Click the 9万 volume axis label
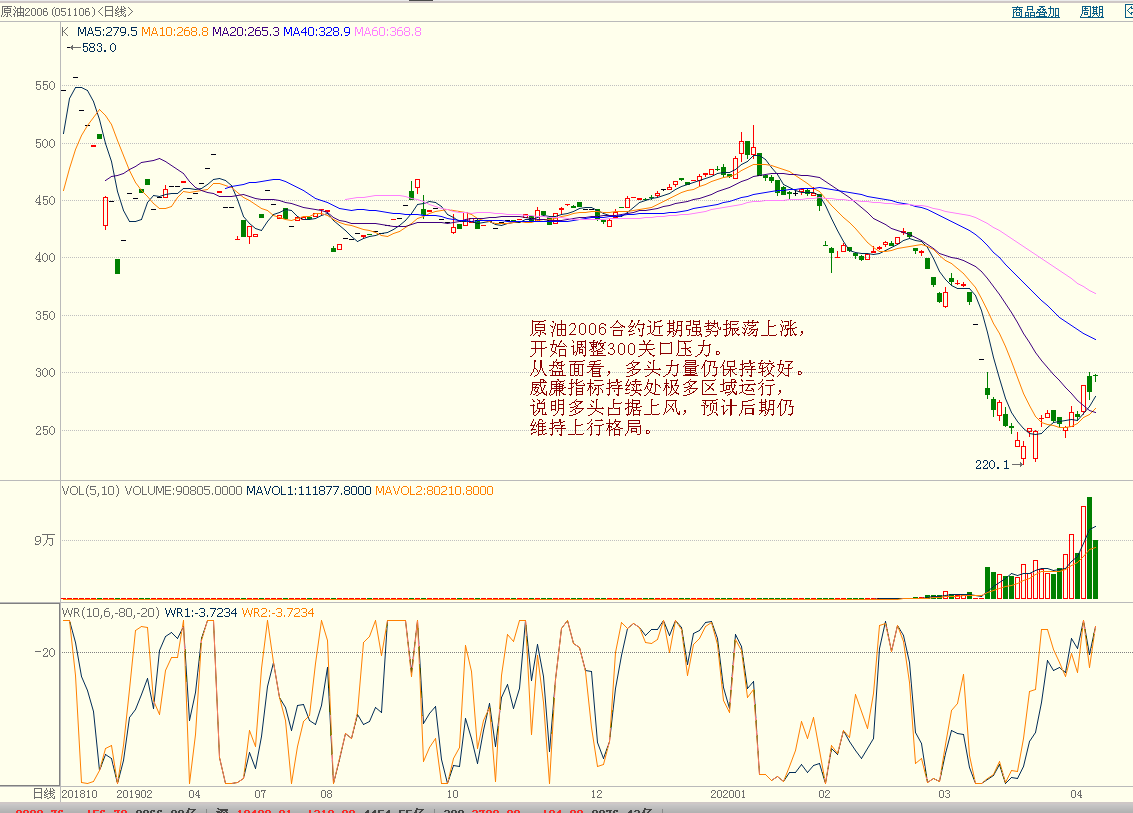 click(44, 541)
